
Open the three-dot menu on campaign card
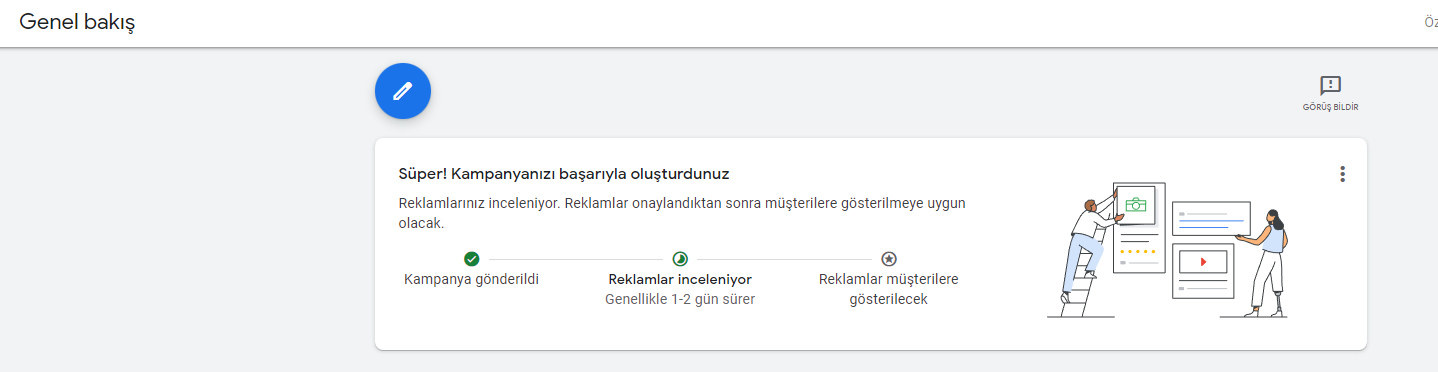click(x=1342, y=174)
